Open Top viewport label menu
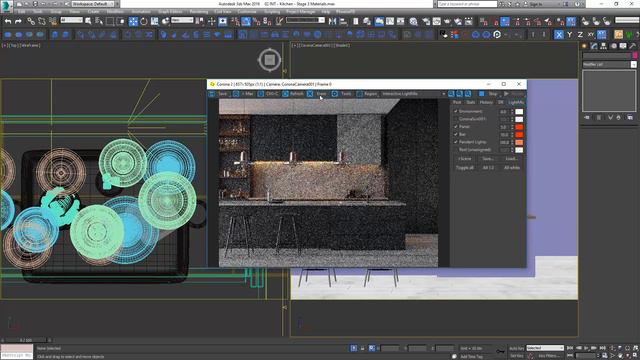Screen dimensions: 640x360 (13, 46)
